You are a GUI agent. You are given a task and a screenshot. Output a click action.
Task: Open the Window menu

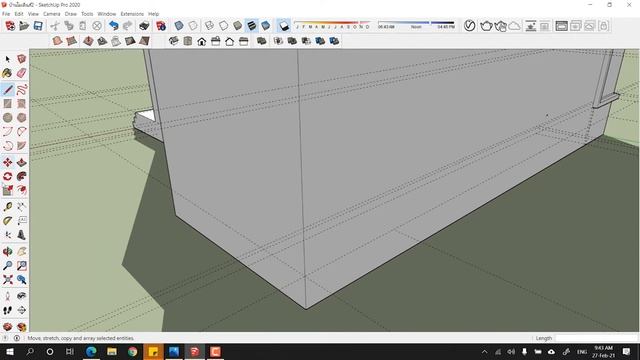[x=107, y=14]
